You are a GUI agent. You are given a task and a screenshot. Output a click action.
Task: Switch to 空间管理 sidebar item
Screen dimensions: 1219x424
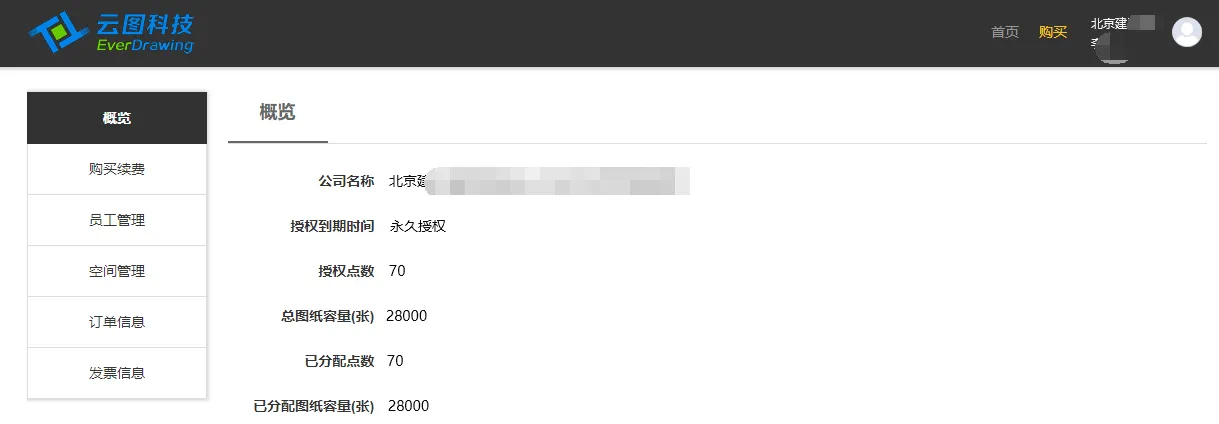(x=117, y=271)
